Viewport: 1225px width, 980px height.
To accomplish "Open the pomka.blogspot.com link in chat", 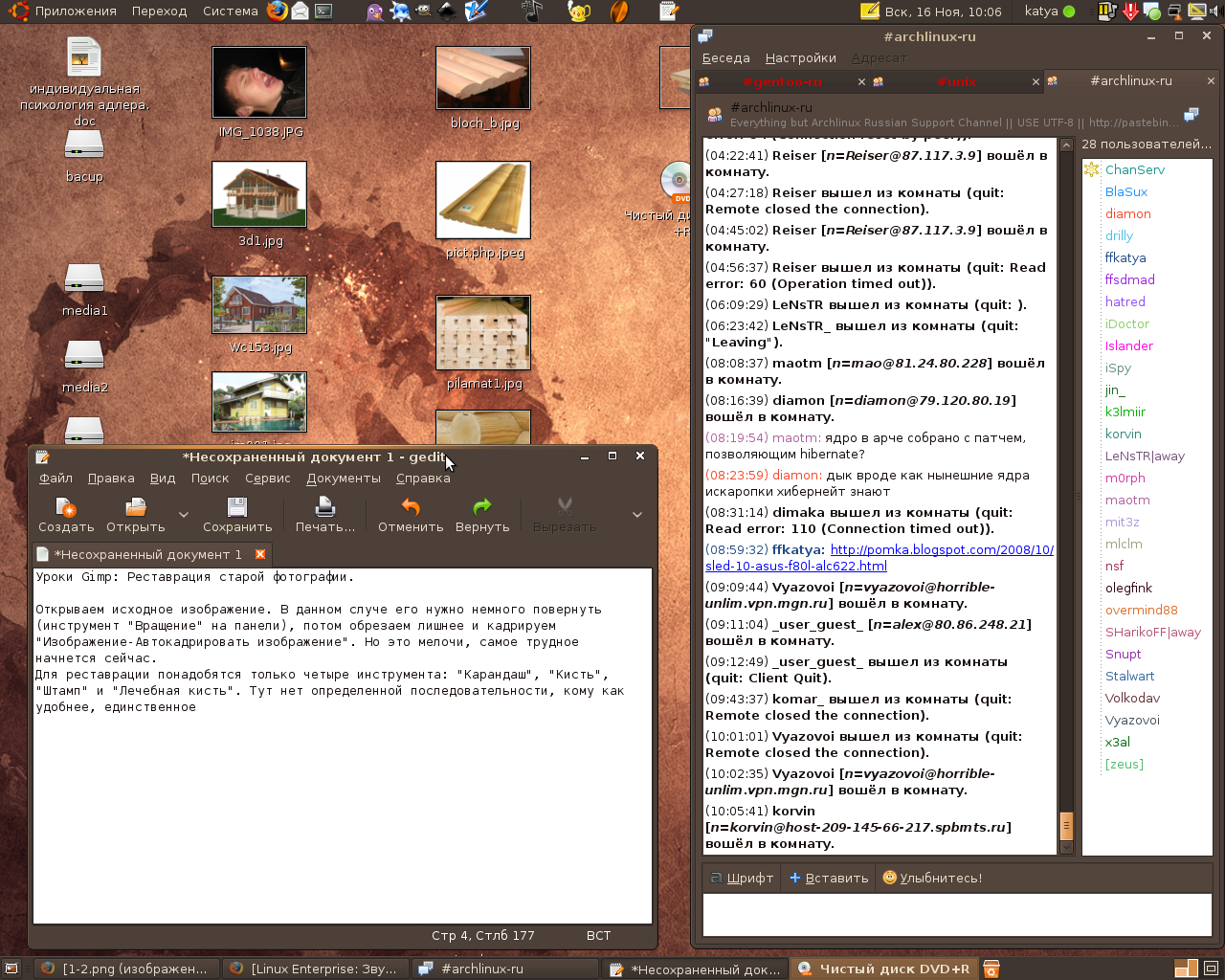I will click(942, 550).
